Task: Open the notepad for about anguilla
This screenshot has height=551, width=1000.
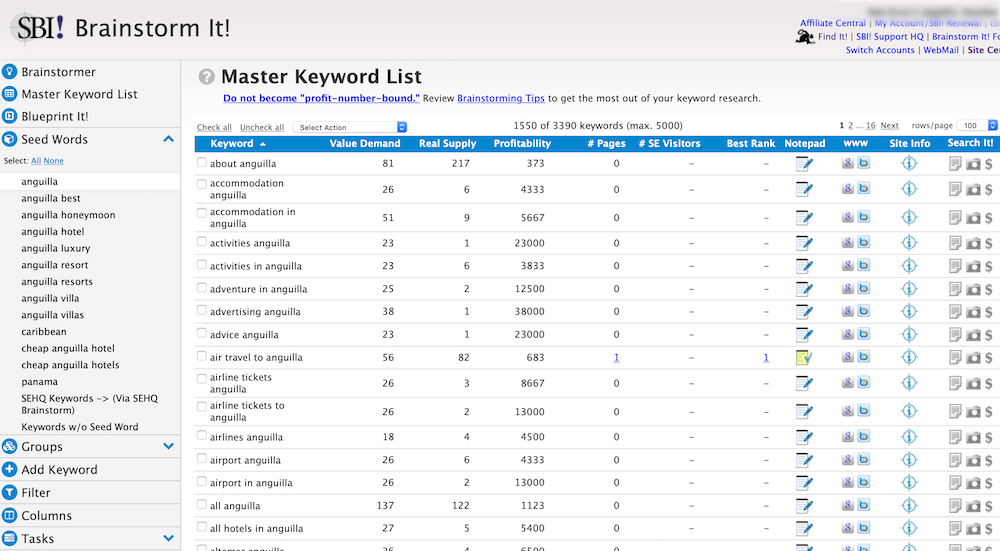Action: coord(804,164)
